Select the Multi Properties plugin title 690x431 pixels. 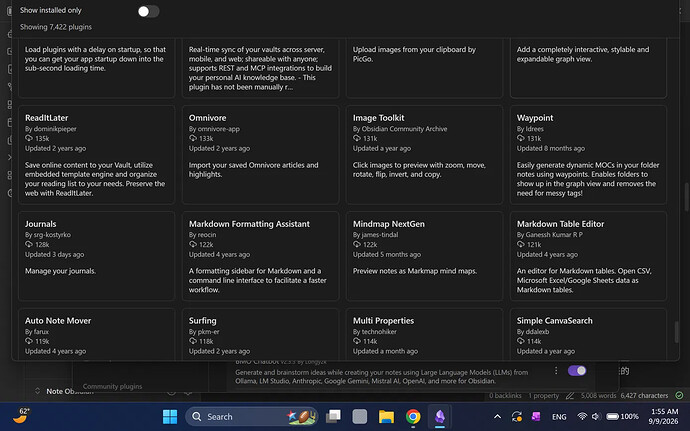tap(383, 320)
